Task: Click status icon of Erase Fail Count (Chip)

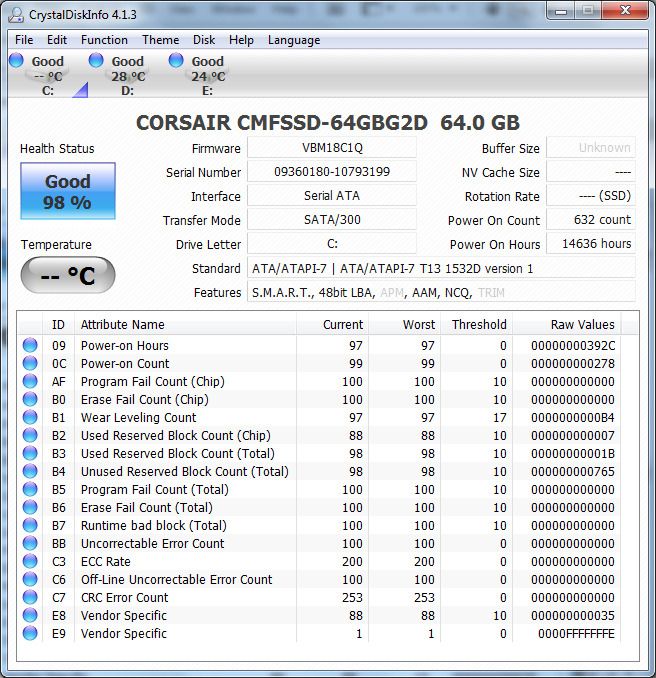Action: [x=30, y=399]
